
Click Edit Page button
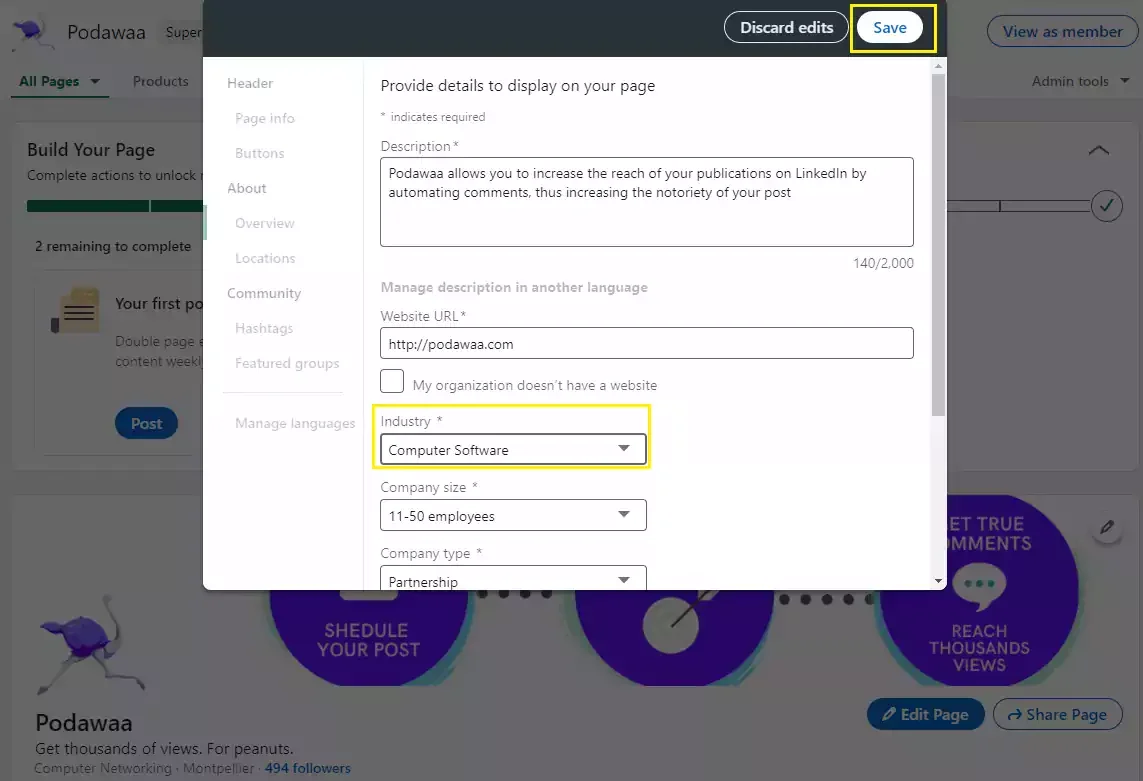pos(926,715)
